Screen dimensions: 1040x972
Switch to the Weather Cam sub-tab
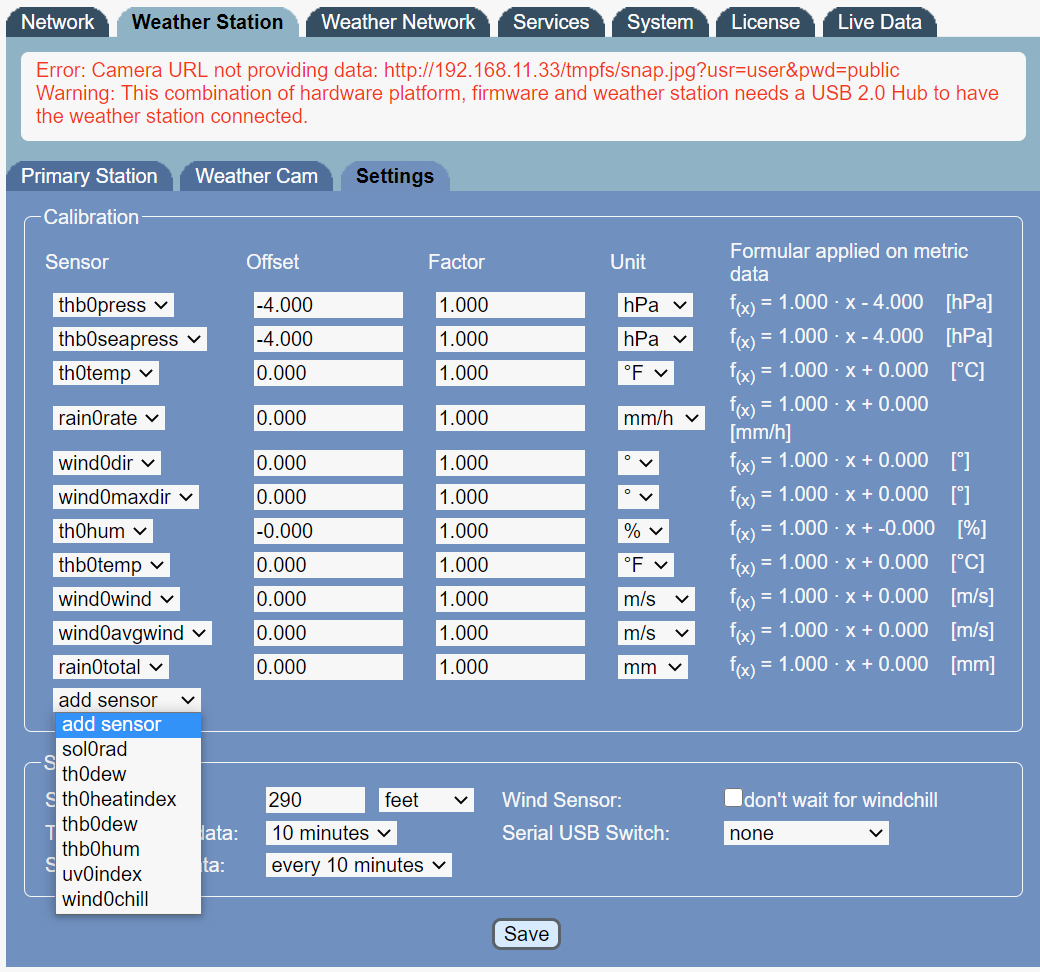pos(256,176)
